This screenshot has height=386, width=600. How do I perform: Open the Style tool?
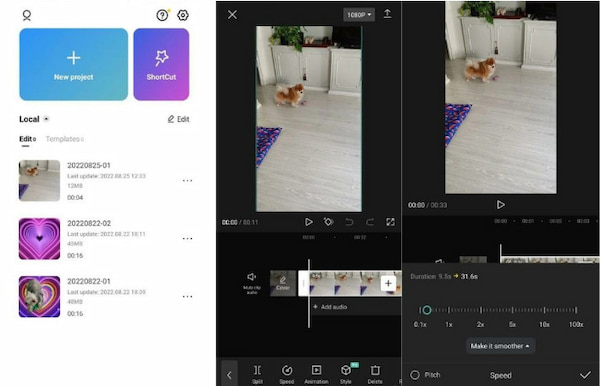pyautogui.click(x=346, y=374)
